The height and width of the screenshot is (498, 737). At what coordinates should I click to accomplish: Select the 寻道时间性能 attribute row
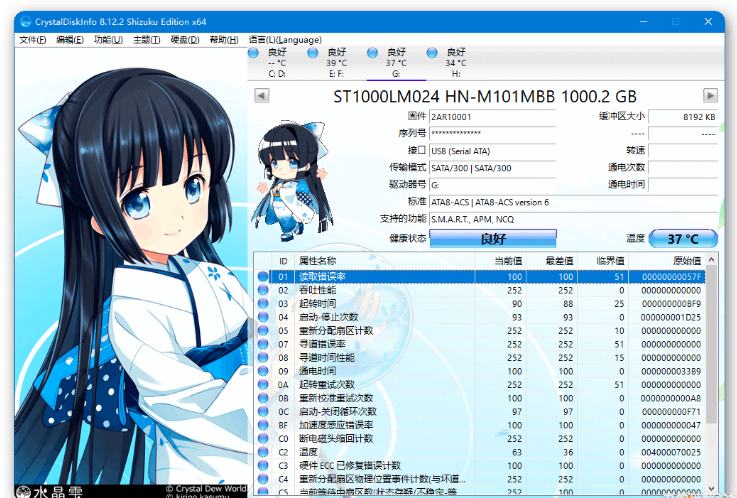[480, 358]
